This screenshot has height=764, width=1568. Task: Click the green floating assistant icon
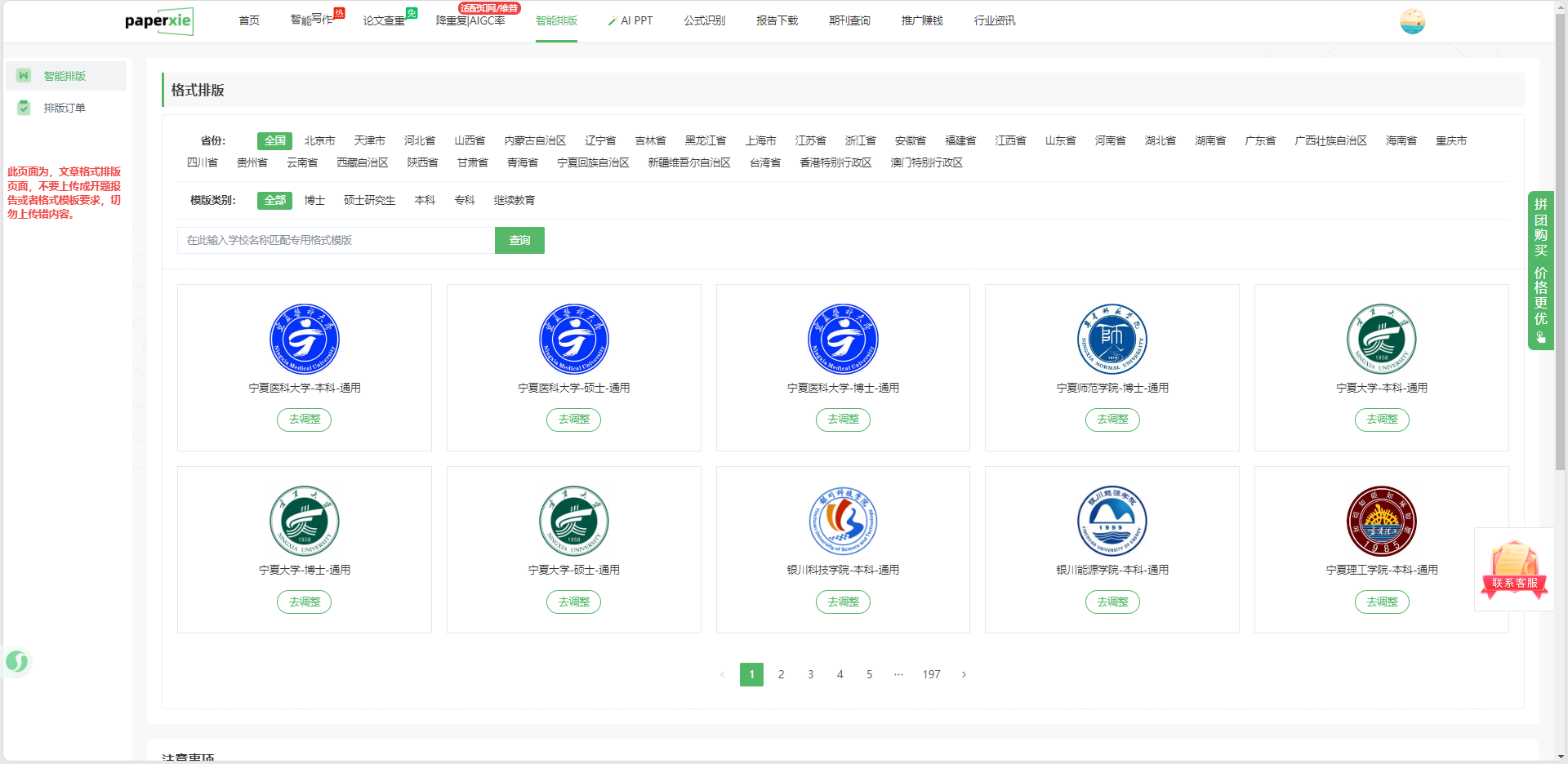click(x=17, y=661)
